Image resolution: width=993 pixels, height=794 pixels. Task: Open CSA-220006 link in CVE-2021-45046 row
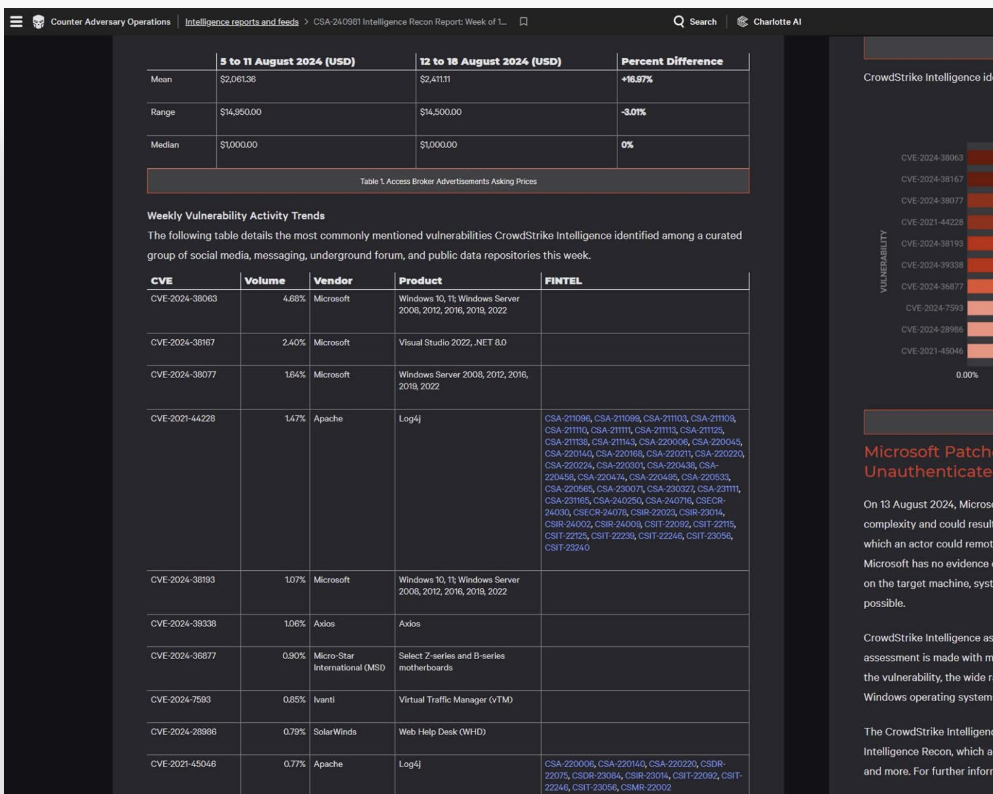pyautogui.click(x=569, y=763)
